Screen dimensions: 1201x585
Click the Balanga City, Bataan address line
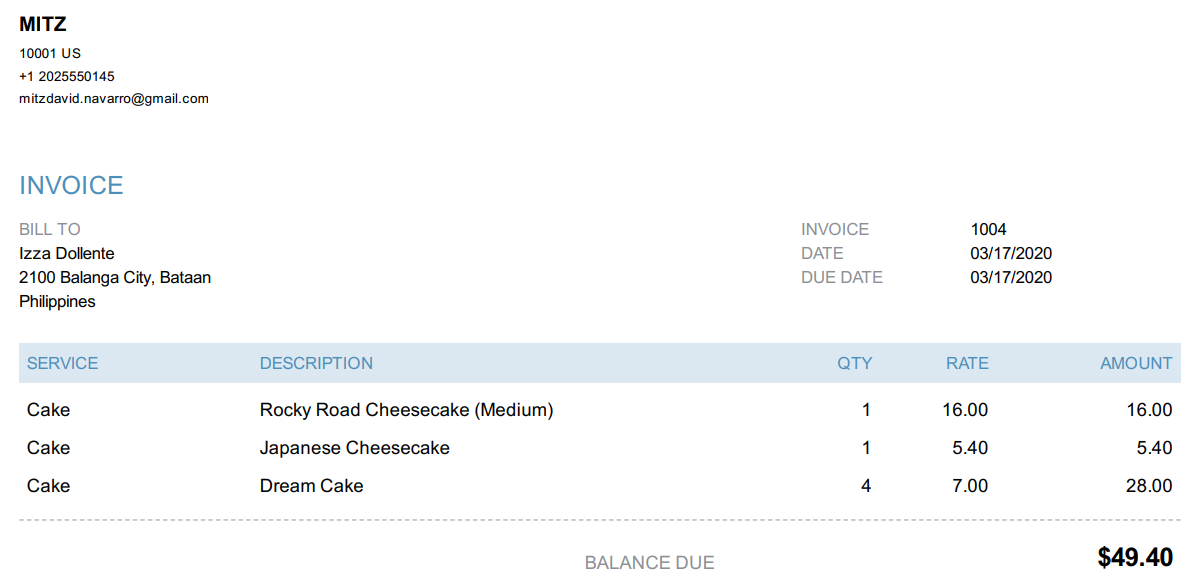(115, 277)
